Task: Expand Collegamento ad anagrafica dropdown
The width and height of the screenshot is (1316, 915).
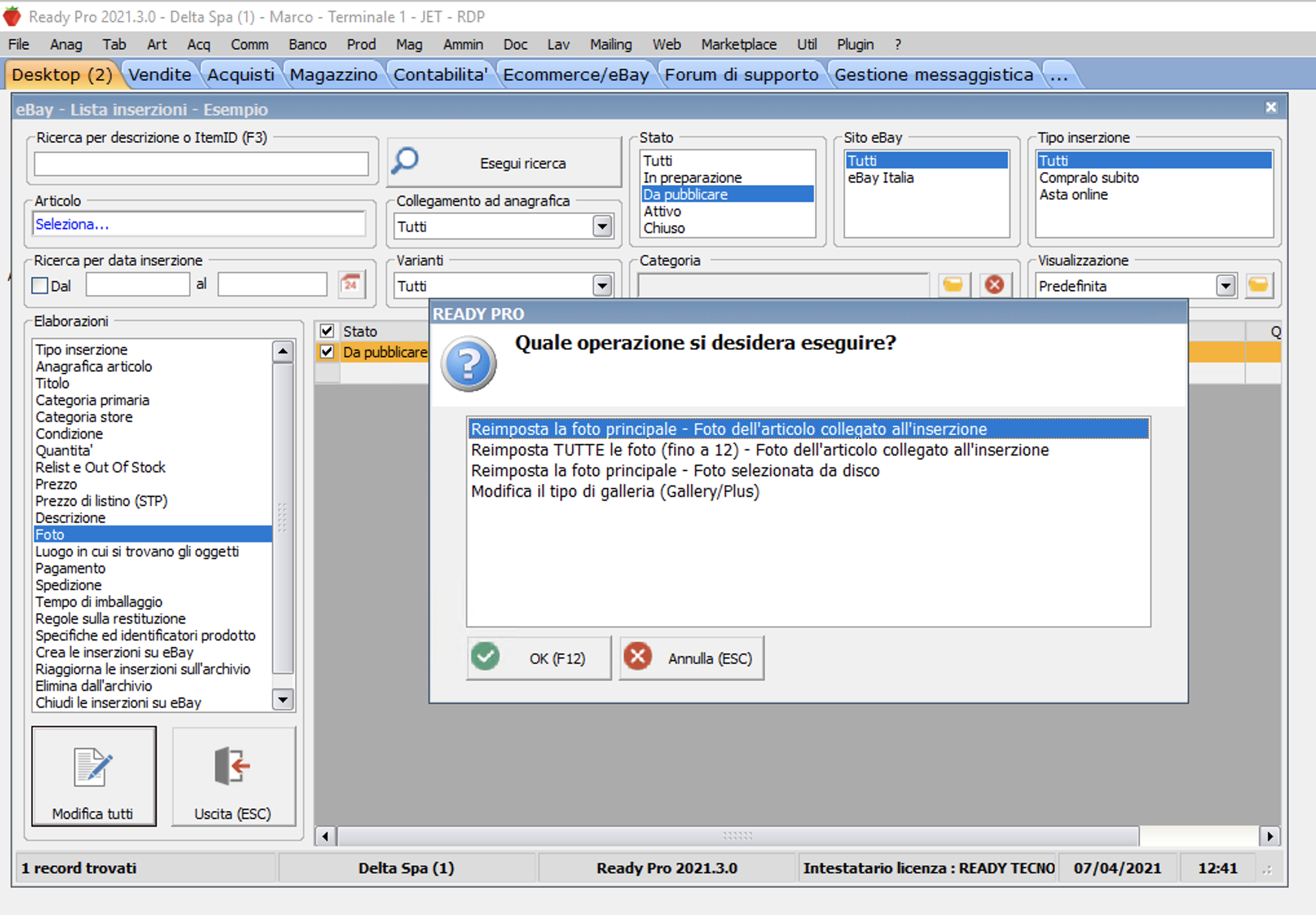Action: [602, 226]
